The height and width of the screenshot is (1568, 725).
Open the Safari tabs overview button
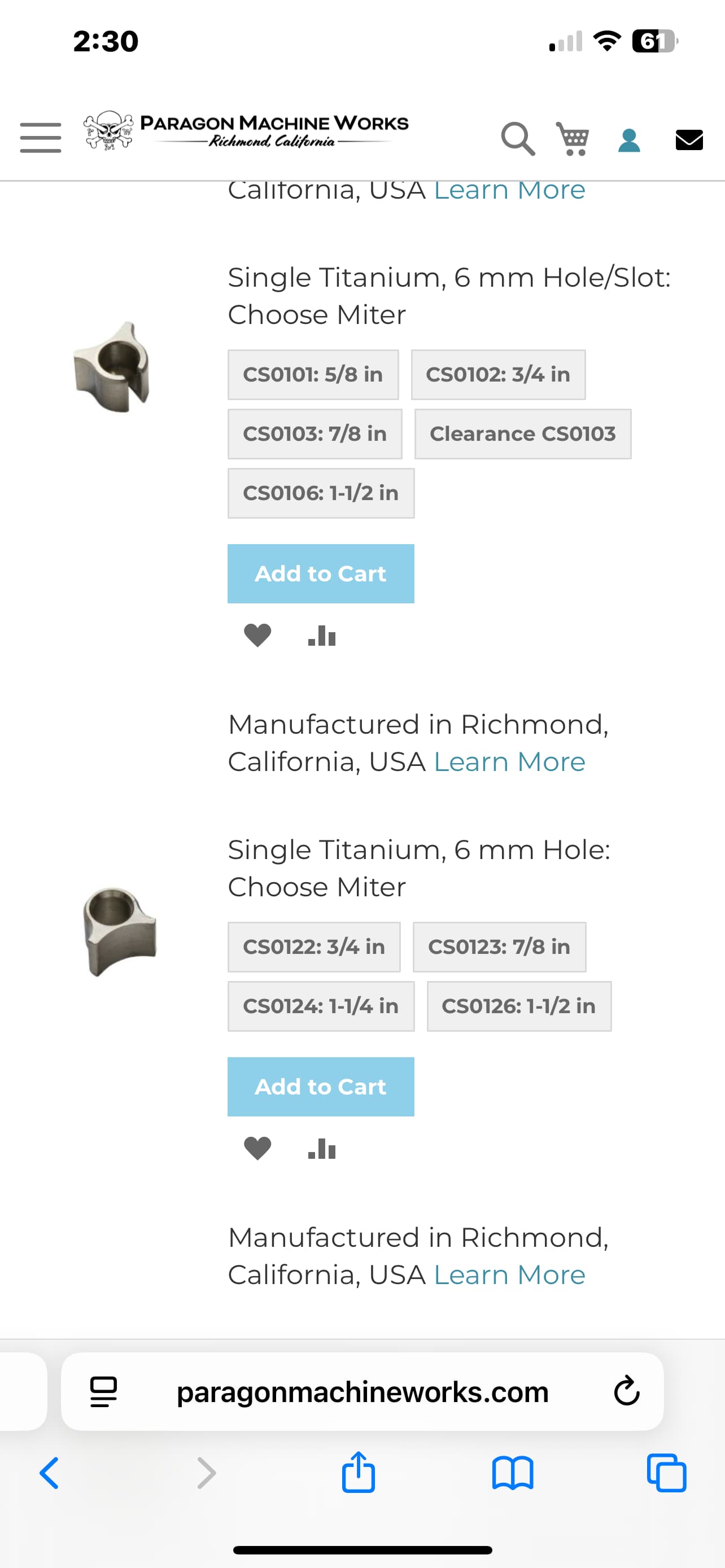point(667,1473)
